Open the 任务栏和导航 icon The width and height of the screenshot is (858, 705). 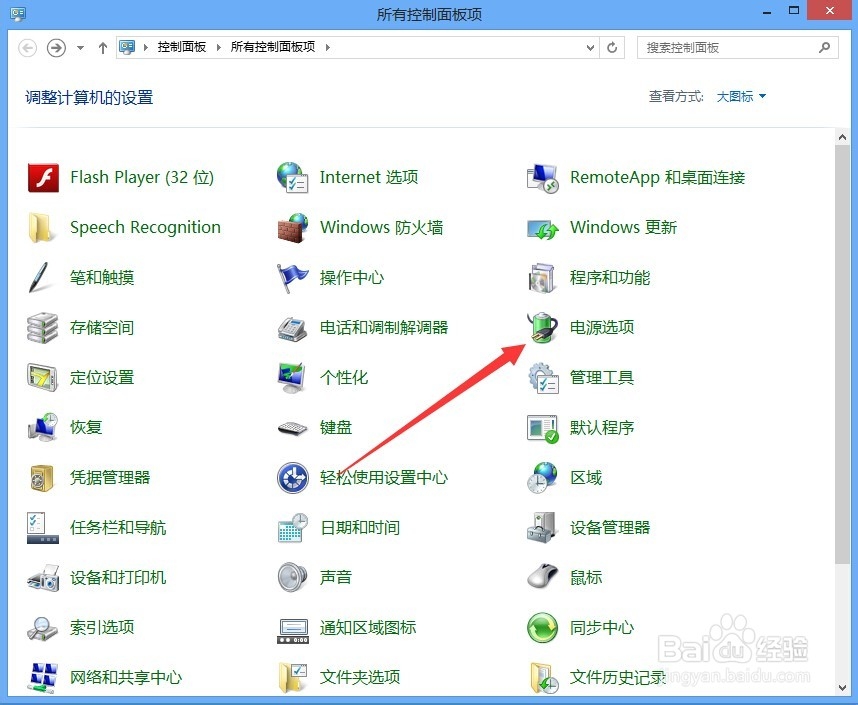pos(43,528)
